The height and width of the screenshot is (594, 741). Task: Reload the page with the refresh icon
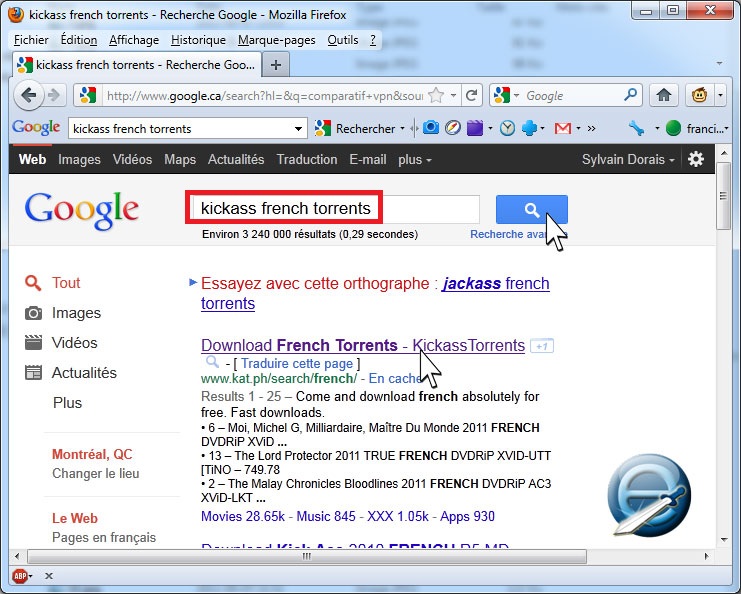coord(471,96)
